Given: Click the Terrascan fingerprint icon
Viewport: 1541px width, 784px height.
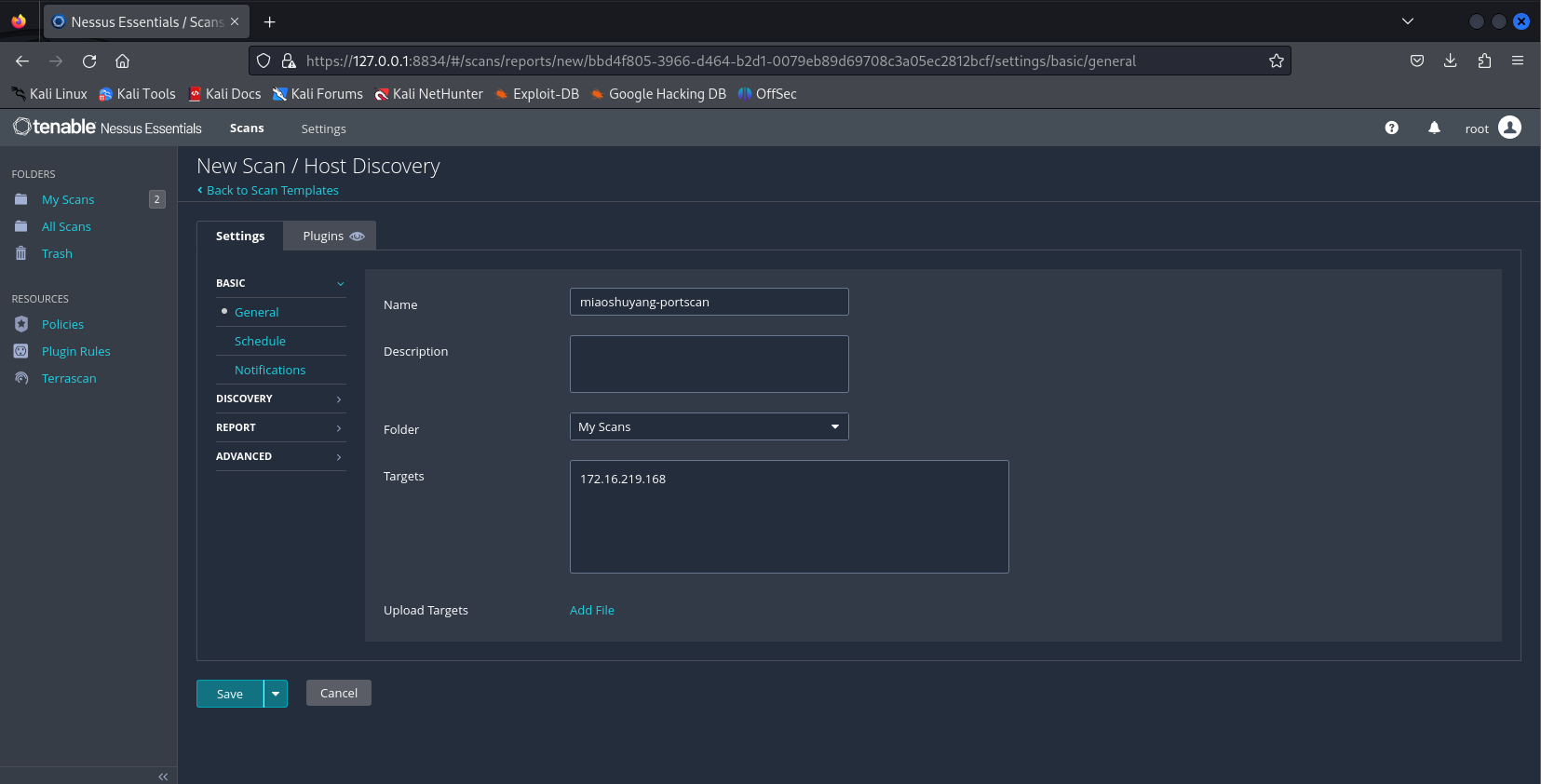Looking at the screenshot, I should pos(21,378).
